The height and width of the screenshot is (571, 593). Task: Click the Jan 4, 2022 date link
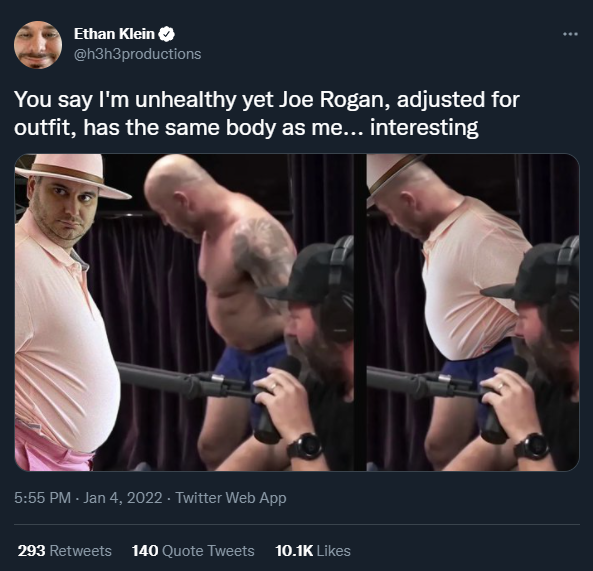[123, 498]
